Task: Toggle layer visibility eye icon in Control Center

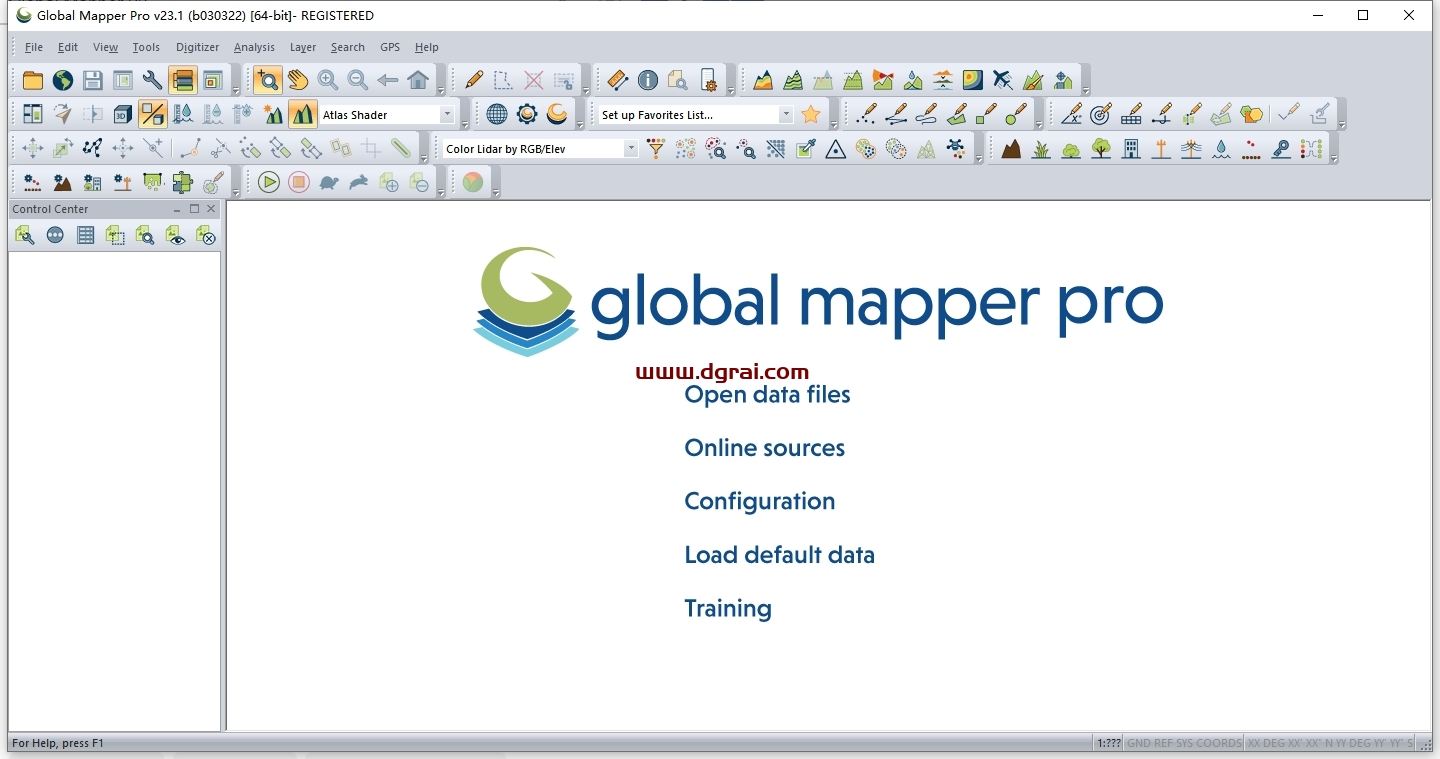Action: click(x=176, y=235)
